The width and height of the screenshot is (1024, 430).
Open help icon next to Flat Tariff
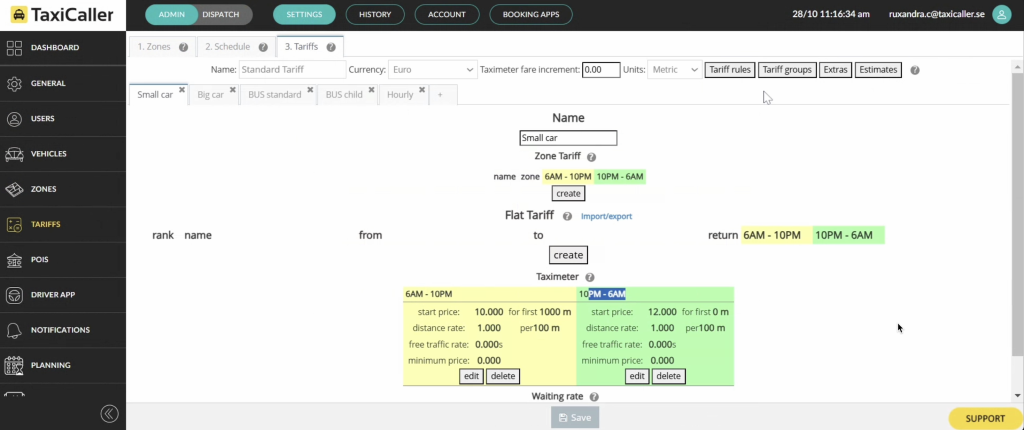568,216
